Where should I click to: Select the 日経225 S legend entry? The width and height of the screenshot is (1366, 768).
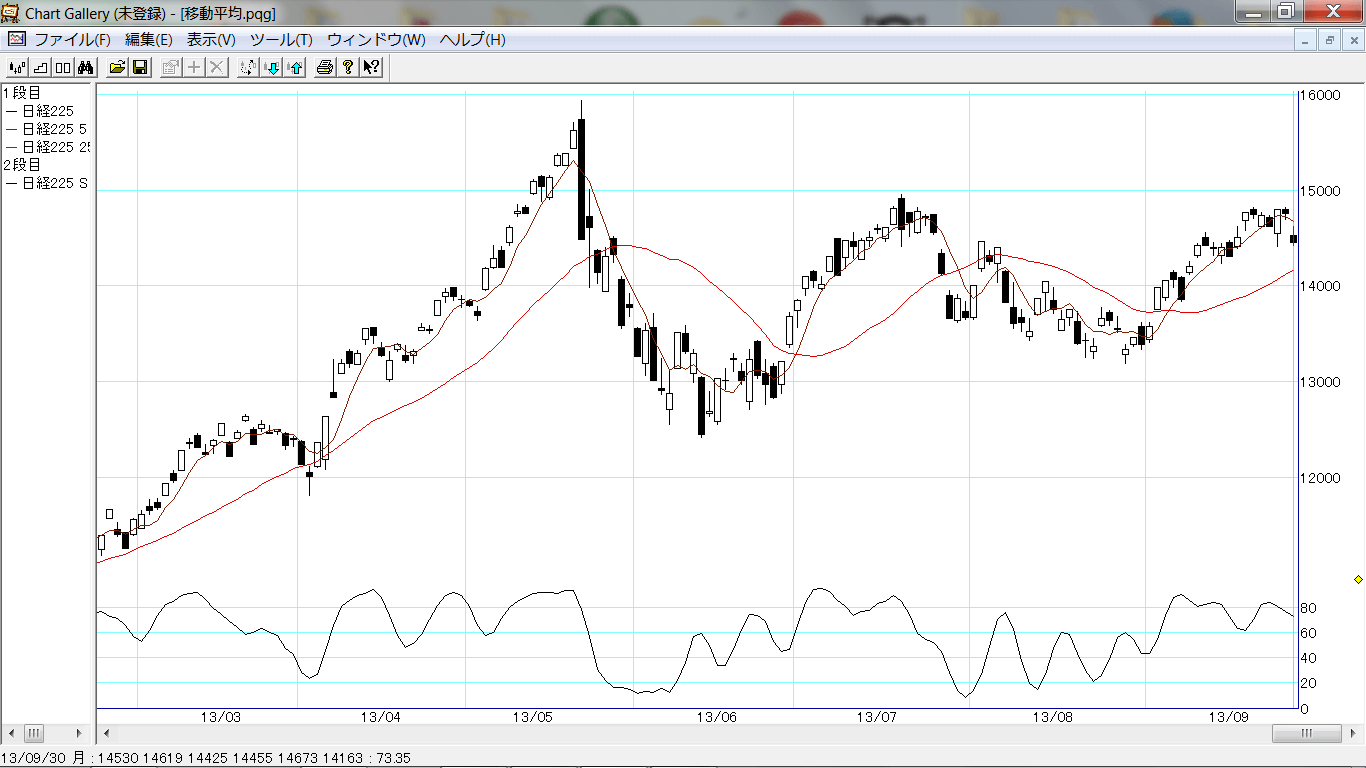(x=46, y=183)
